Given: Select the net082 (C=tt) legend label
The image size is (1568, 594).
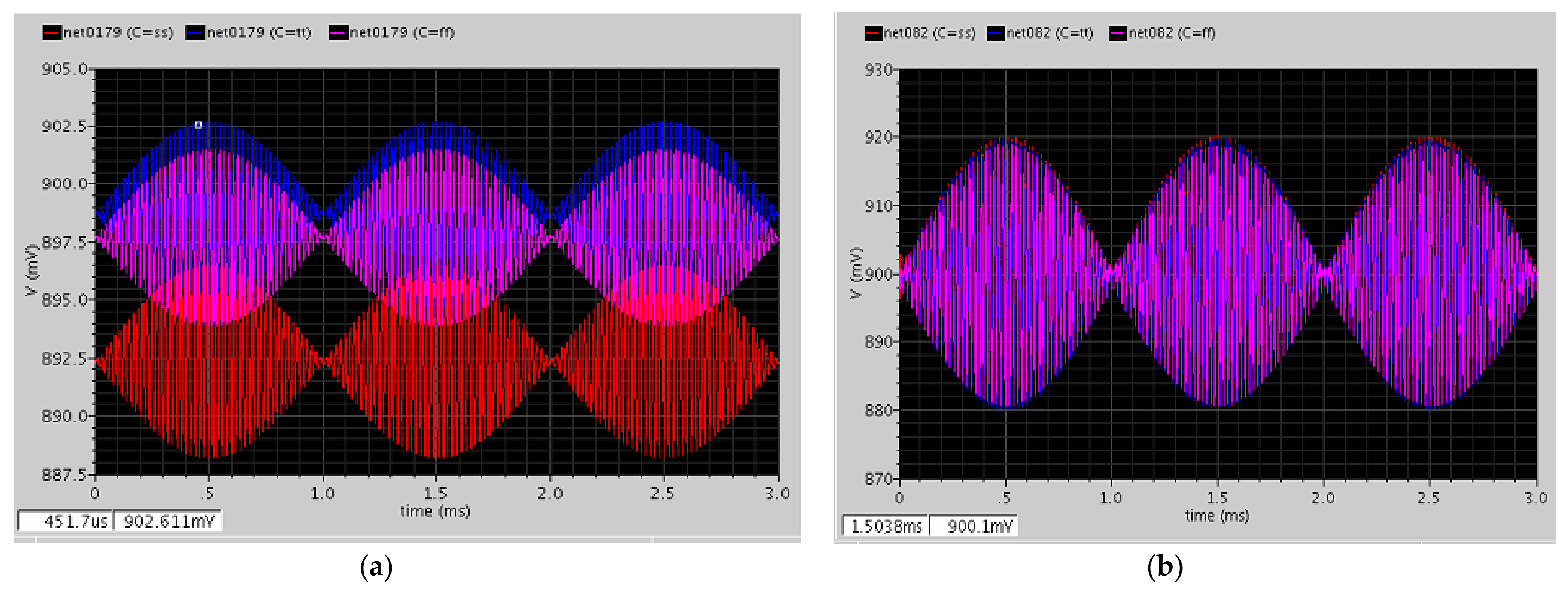Looking at the screenshot, I should point(1049,34).
